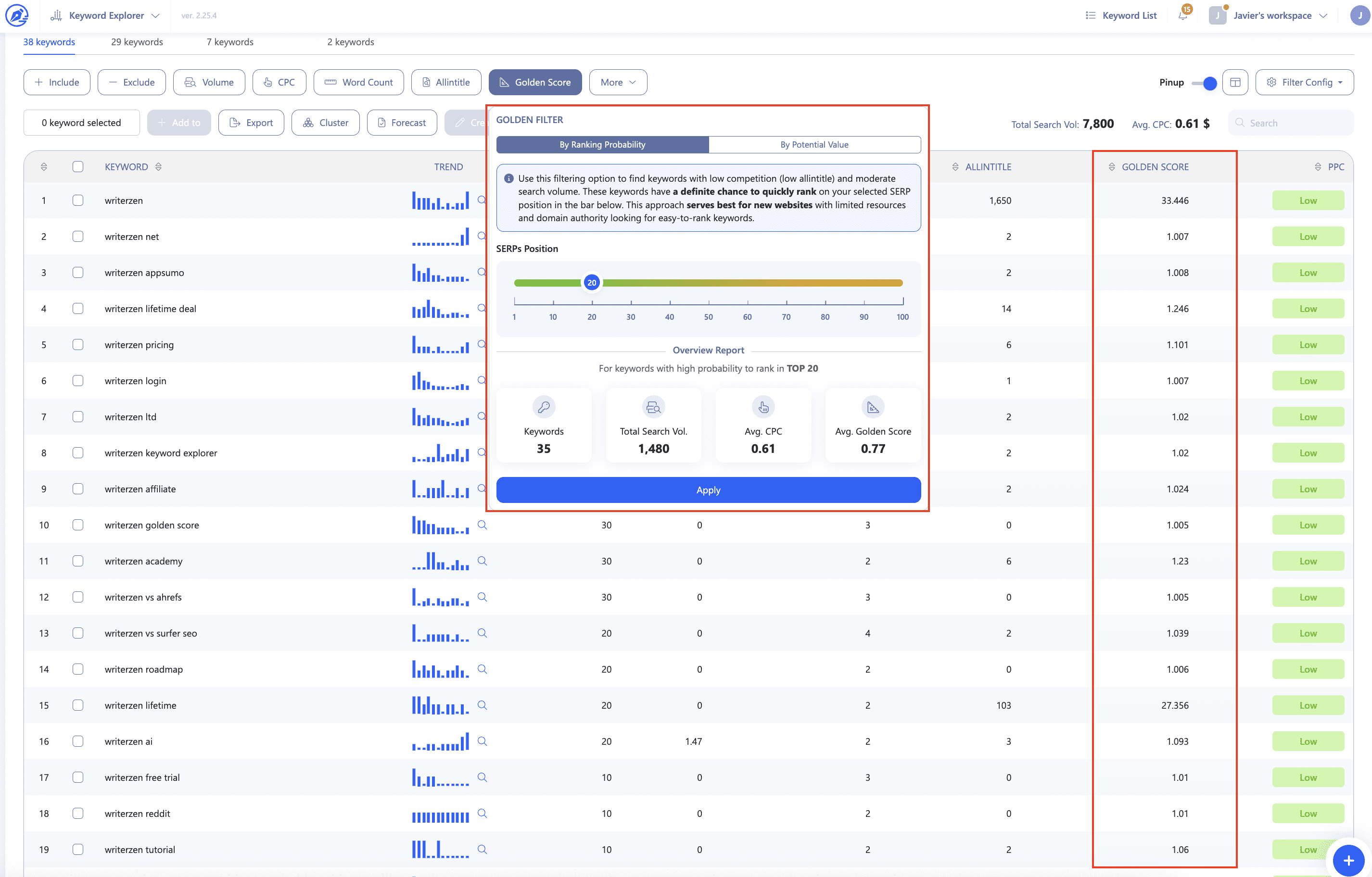Check the writerzen affiliate checkbox

pyautogui.click(x=78, y=489)
